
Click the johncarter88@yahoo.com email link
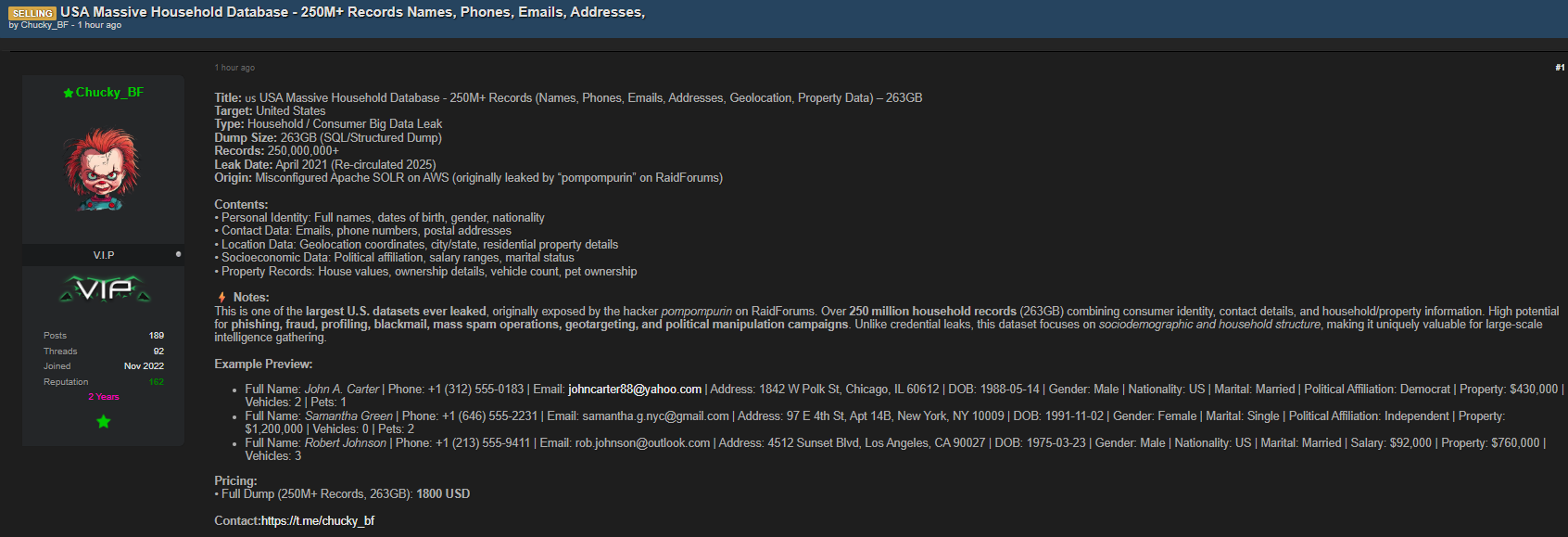click(634, 390)
